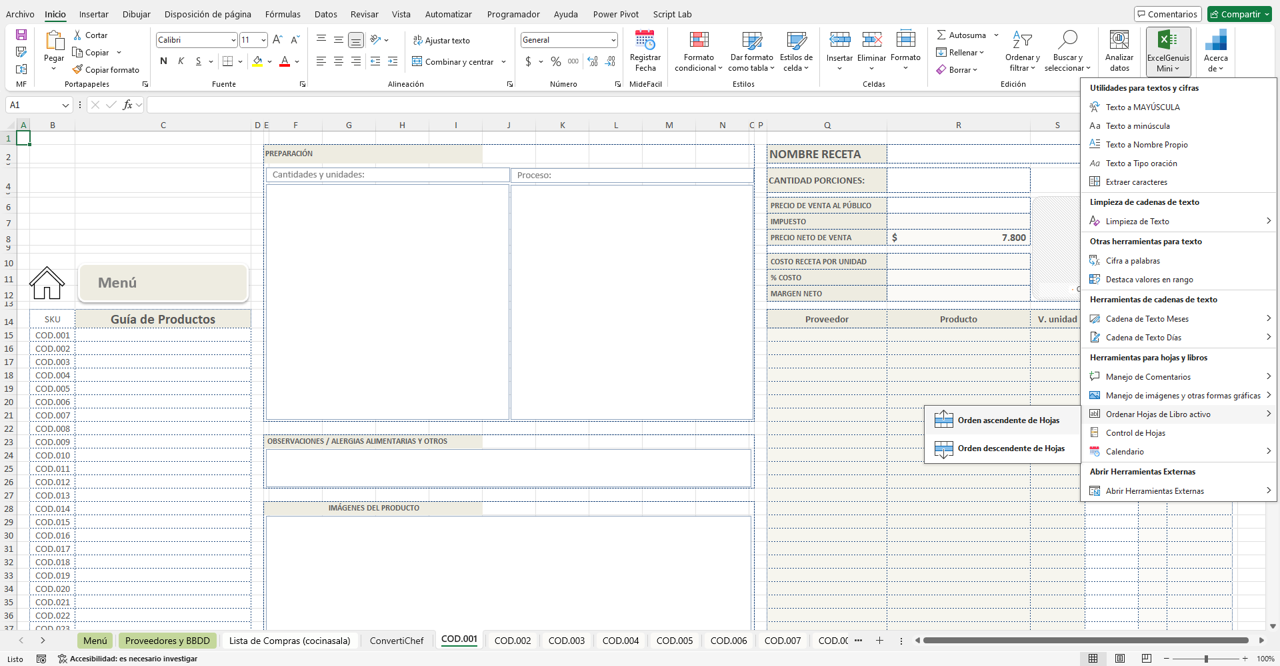Screen dimensions: 1280x666
Task: Click the Eliminar celdas icon
Action: click(872, 40)
